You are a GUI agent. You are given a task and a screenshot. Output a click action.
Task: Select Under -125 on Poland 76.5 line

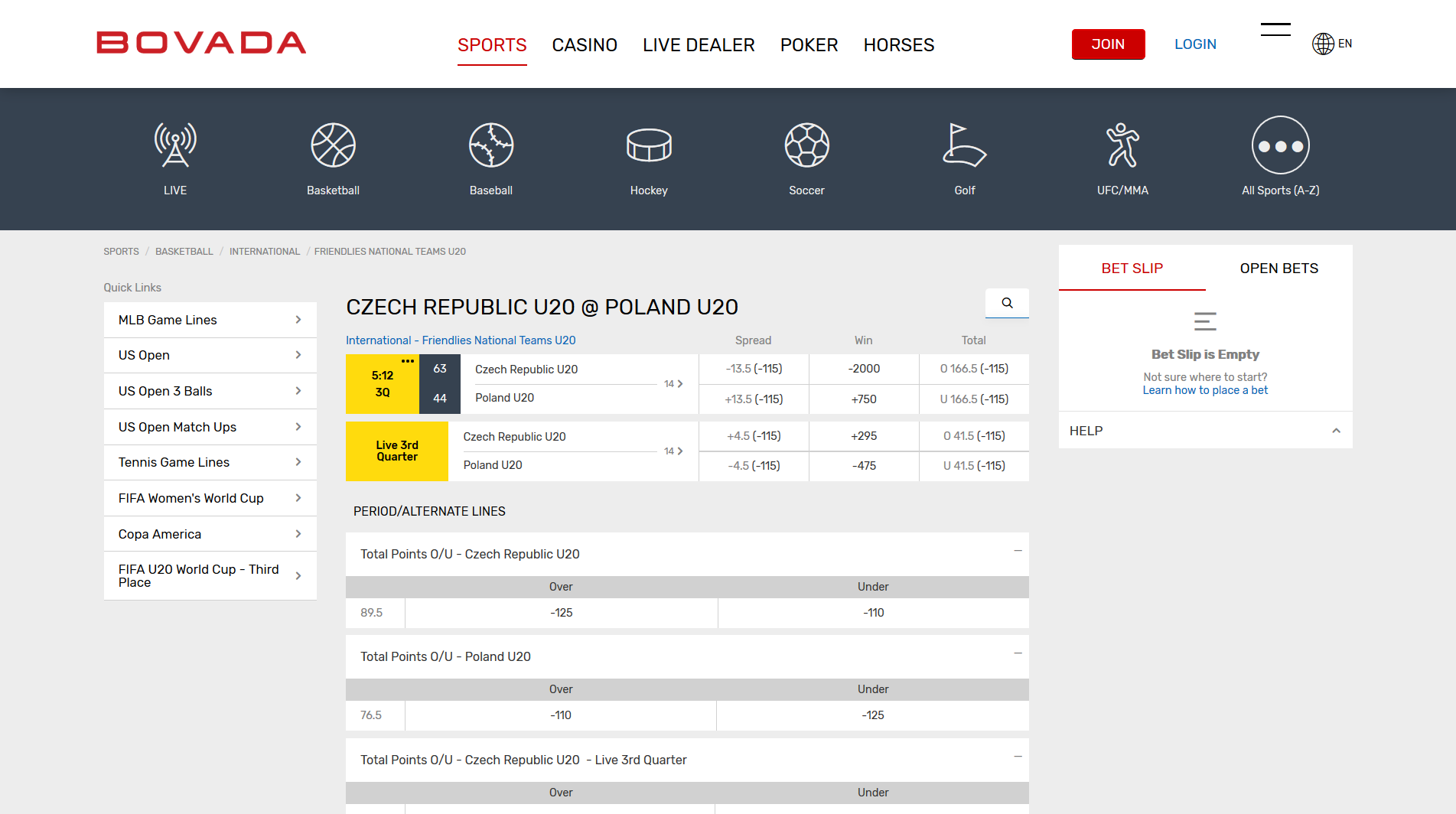pos(873,715)
